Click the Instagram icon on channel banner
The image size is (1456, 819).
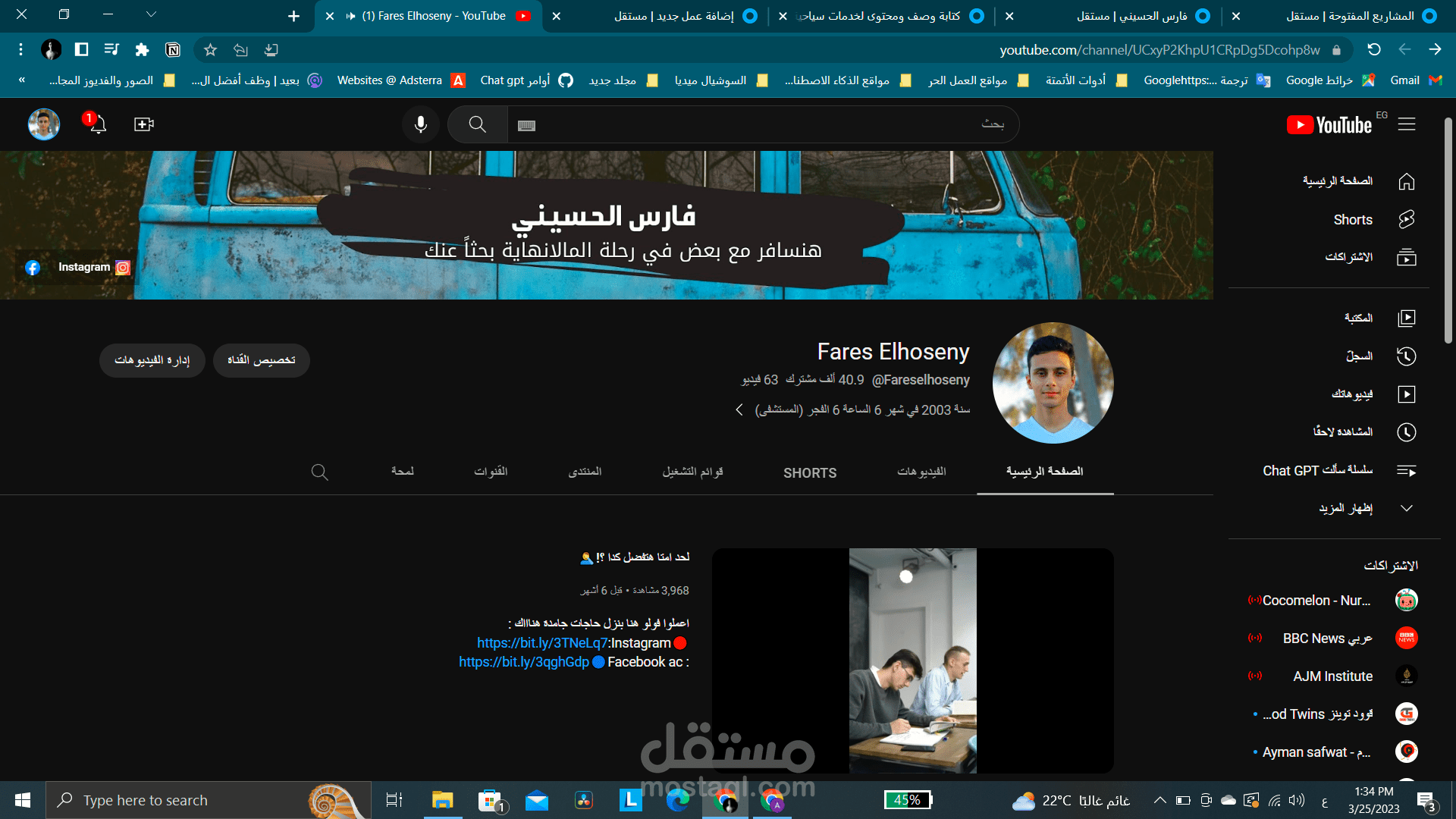point(123,268)
